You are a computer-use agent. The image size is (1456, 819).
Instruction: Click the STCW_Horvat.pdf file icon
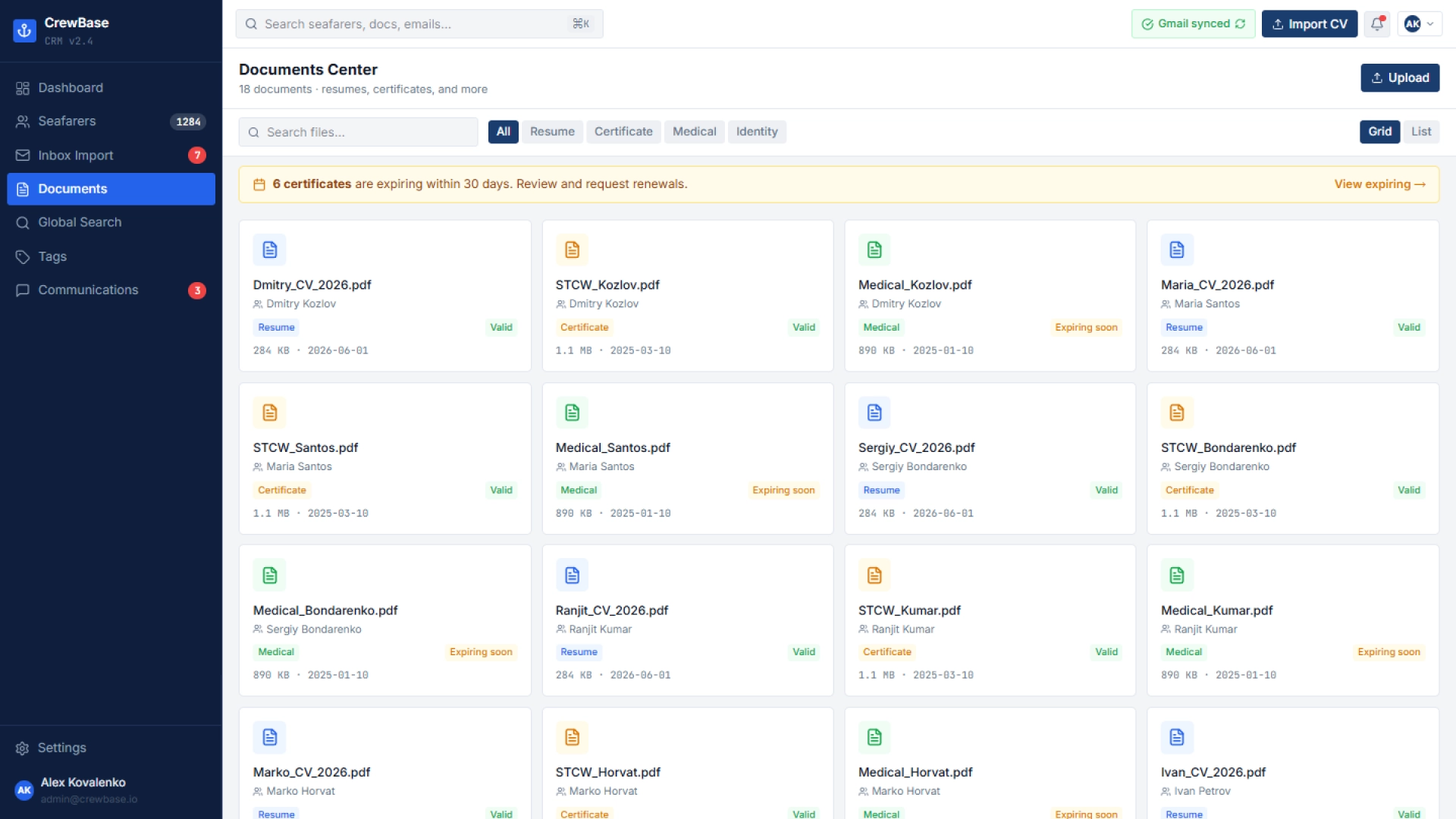point(572,737)
